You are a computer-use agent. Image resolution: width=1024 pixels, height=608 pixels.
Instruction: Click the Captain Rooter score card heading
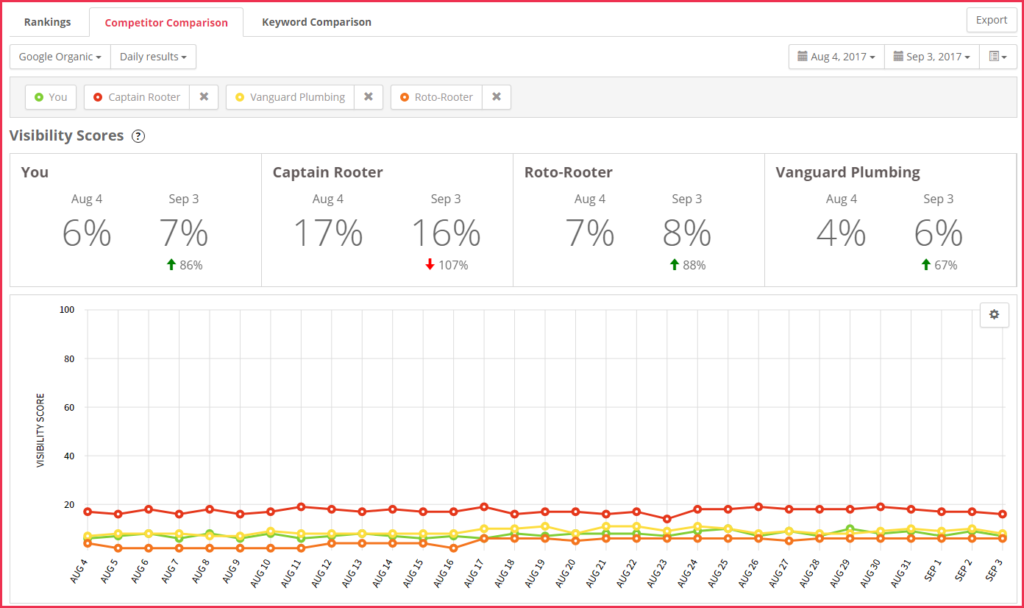click(327, 172)
